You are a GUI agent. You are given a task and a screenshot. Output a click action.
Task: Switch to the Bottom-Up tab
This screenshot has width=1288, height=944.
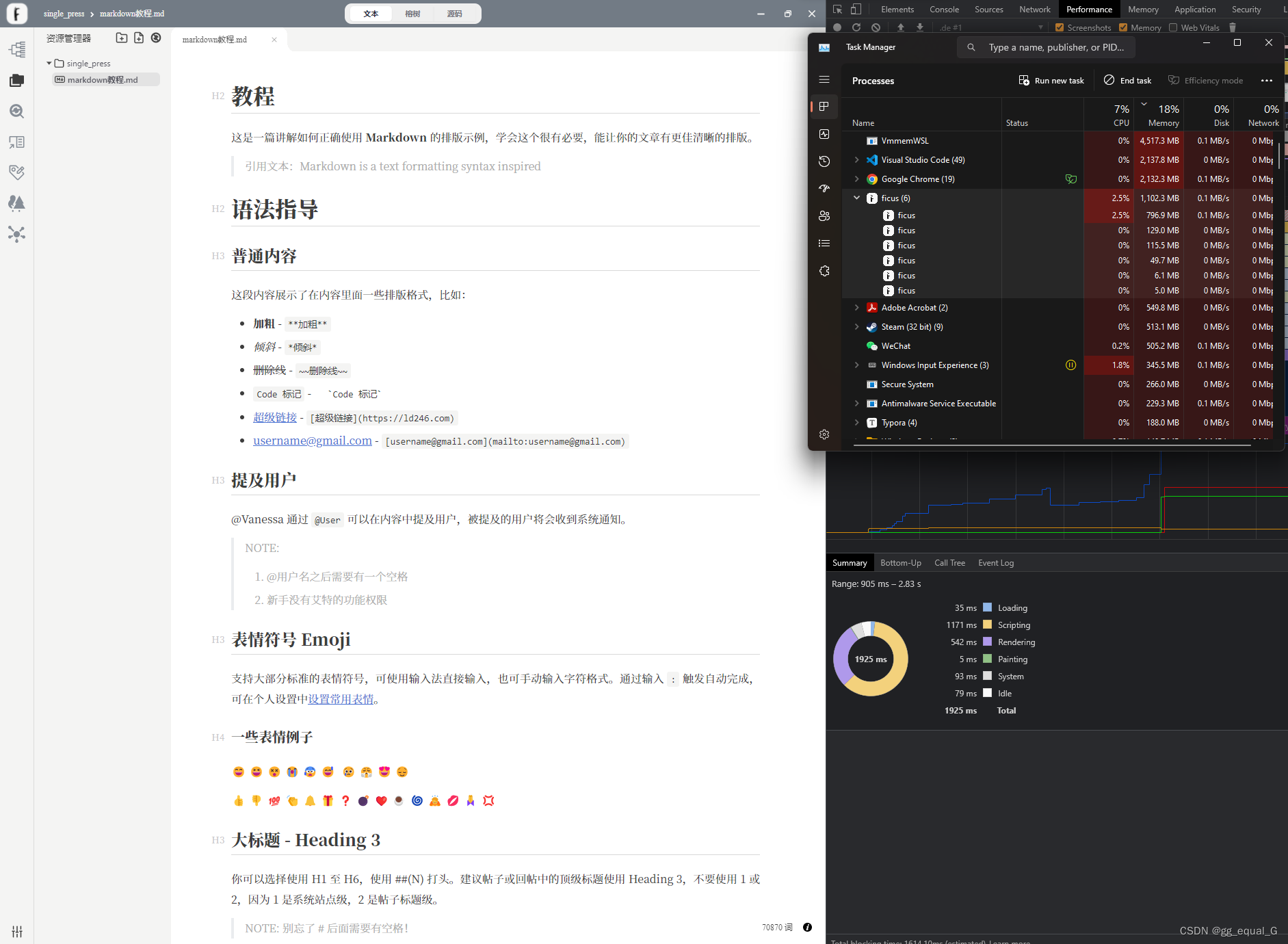pyautogui.click(x=901, y=562)
